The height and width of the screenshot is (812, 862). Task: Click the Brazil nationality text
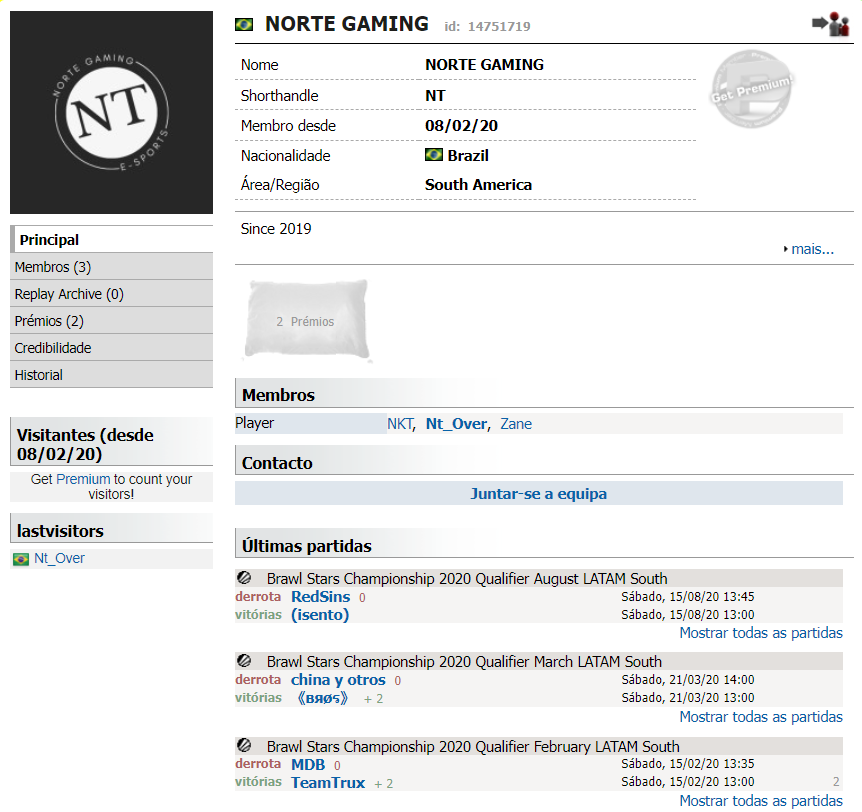[x=468, y=156]
